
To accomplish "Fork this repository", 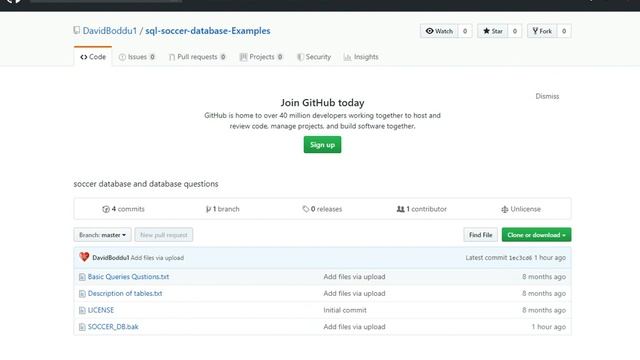I will click(542, 31).
